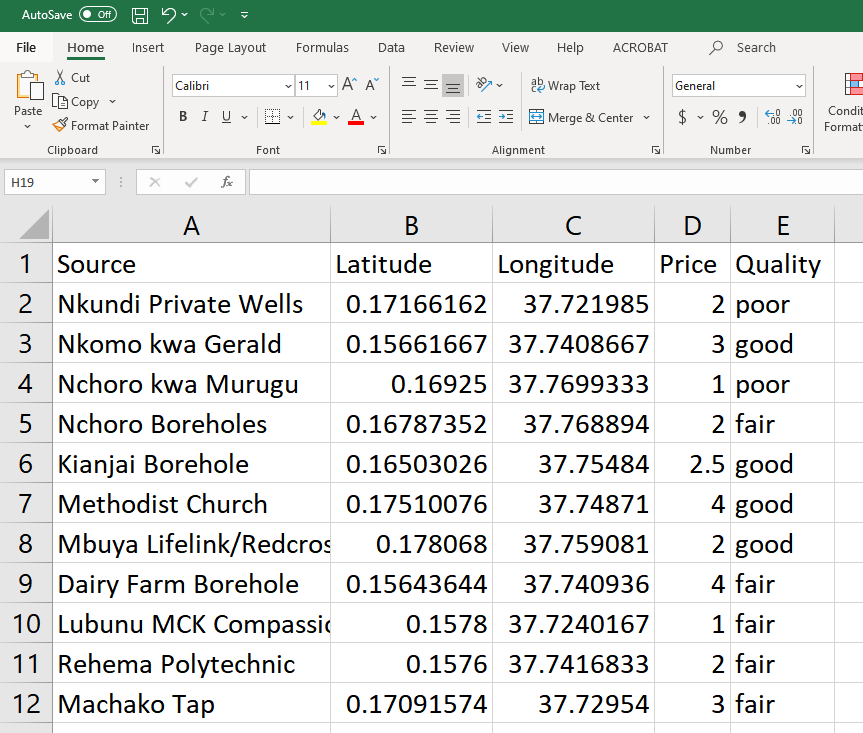Select the Center align icon
This screenshot has height=733, width=863.
pos(430,117)
